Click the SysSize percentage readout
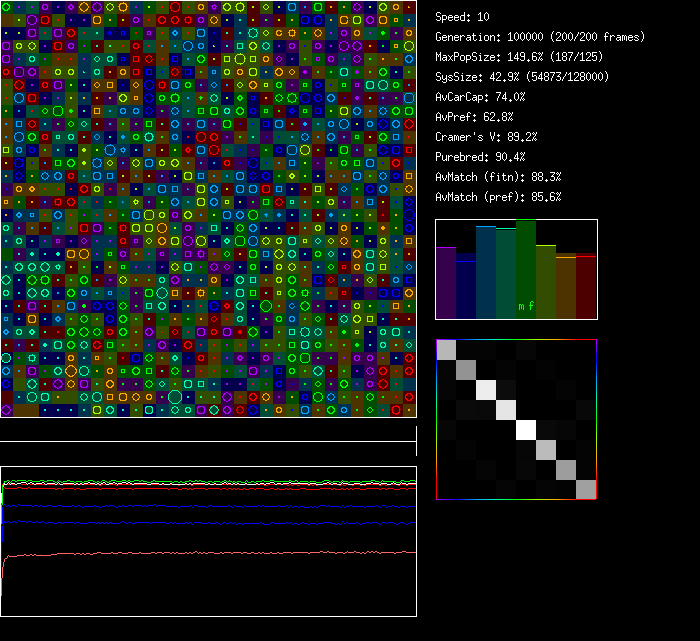This screenshot has width=700, height=641. 522,77
